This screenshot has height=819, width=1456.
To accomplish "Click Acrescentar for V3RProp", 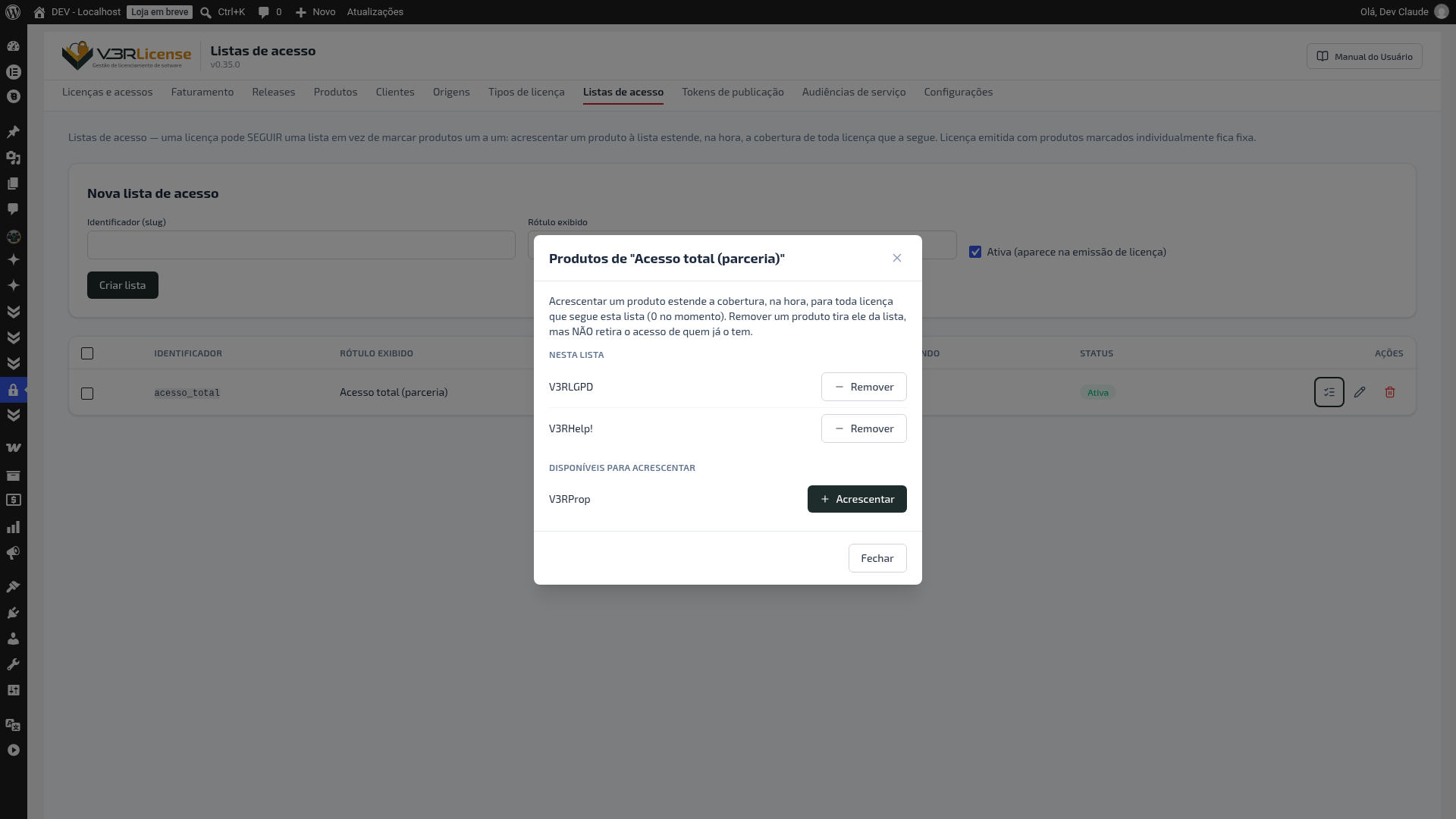I will click(857, 499).
